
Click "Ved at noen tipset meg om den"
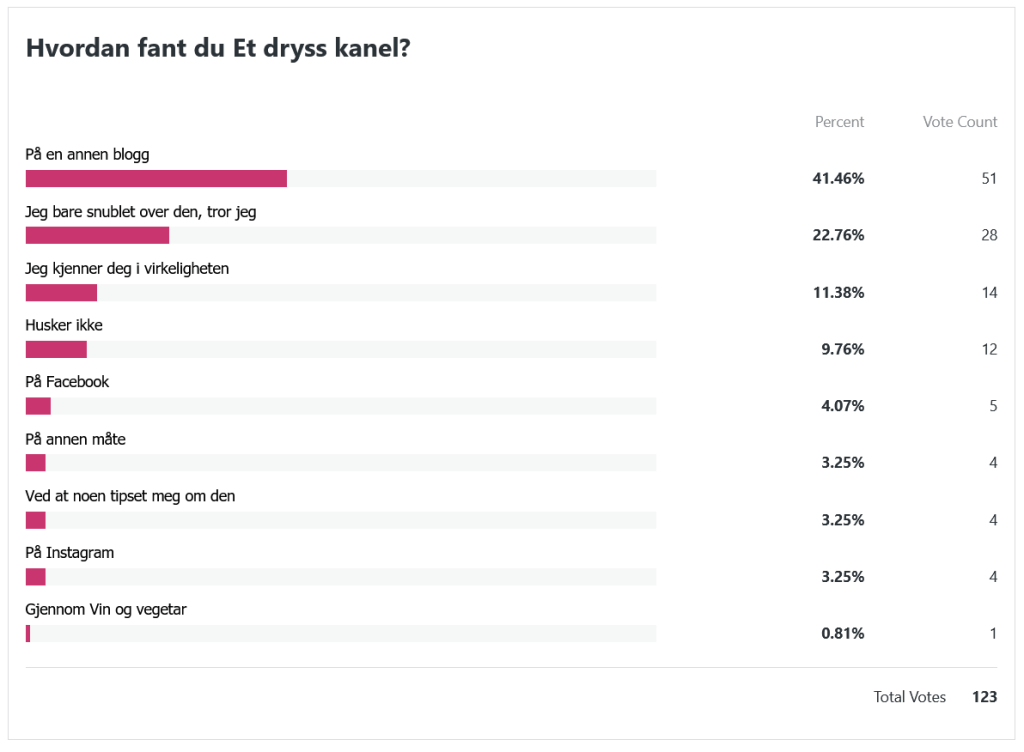click(x=130, y=496)
